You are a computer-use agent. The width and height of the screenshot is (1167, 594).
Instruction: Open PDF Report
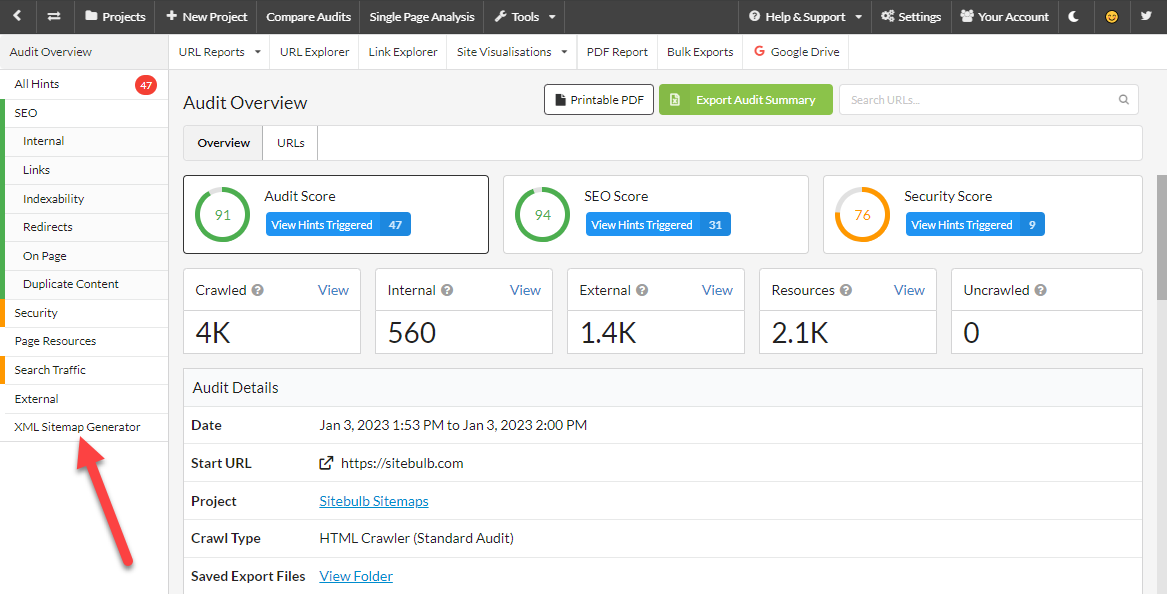[617, 52]
